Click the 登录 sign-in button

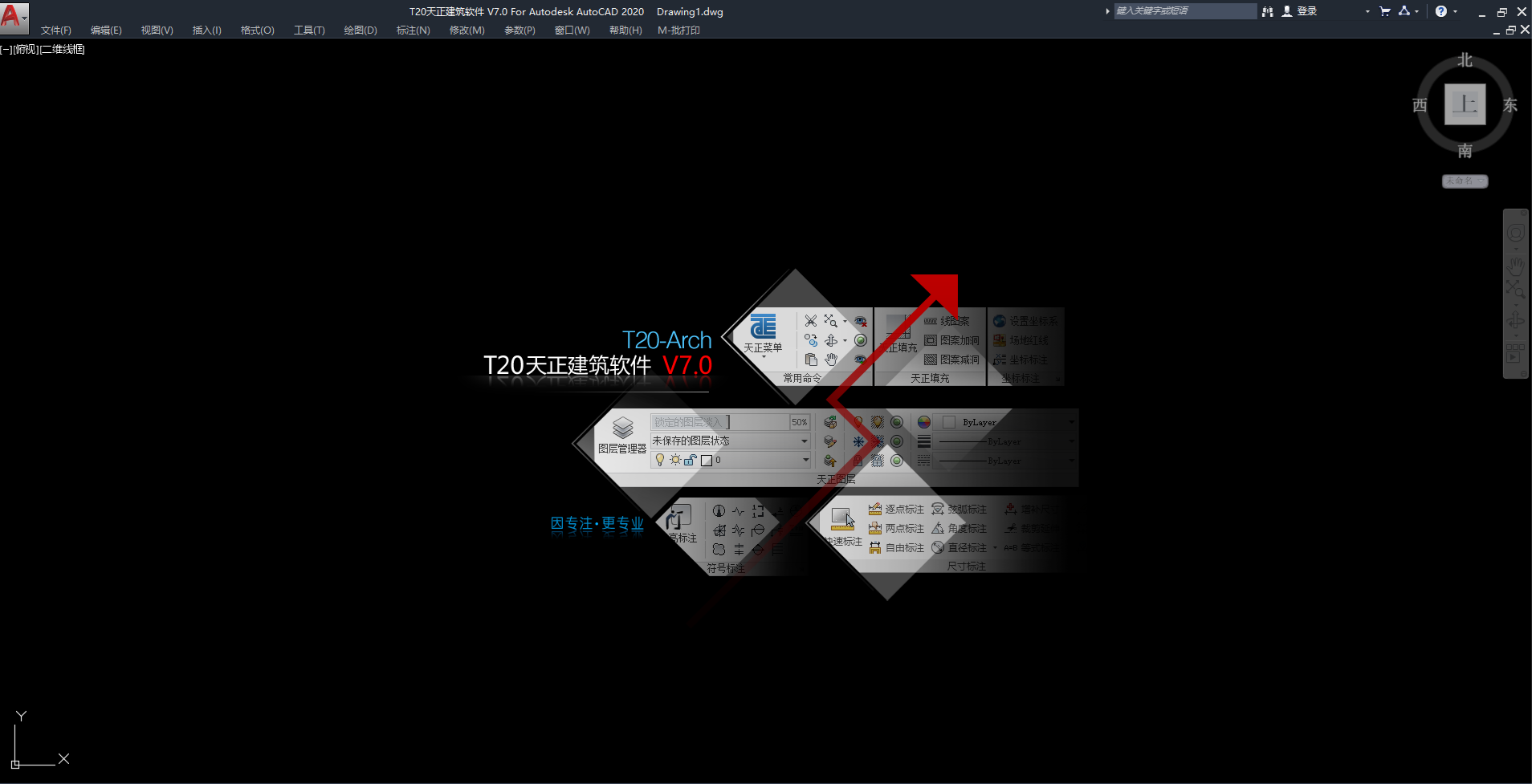[x=1306, y=11]
